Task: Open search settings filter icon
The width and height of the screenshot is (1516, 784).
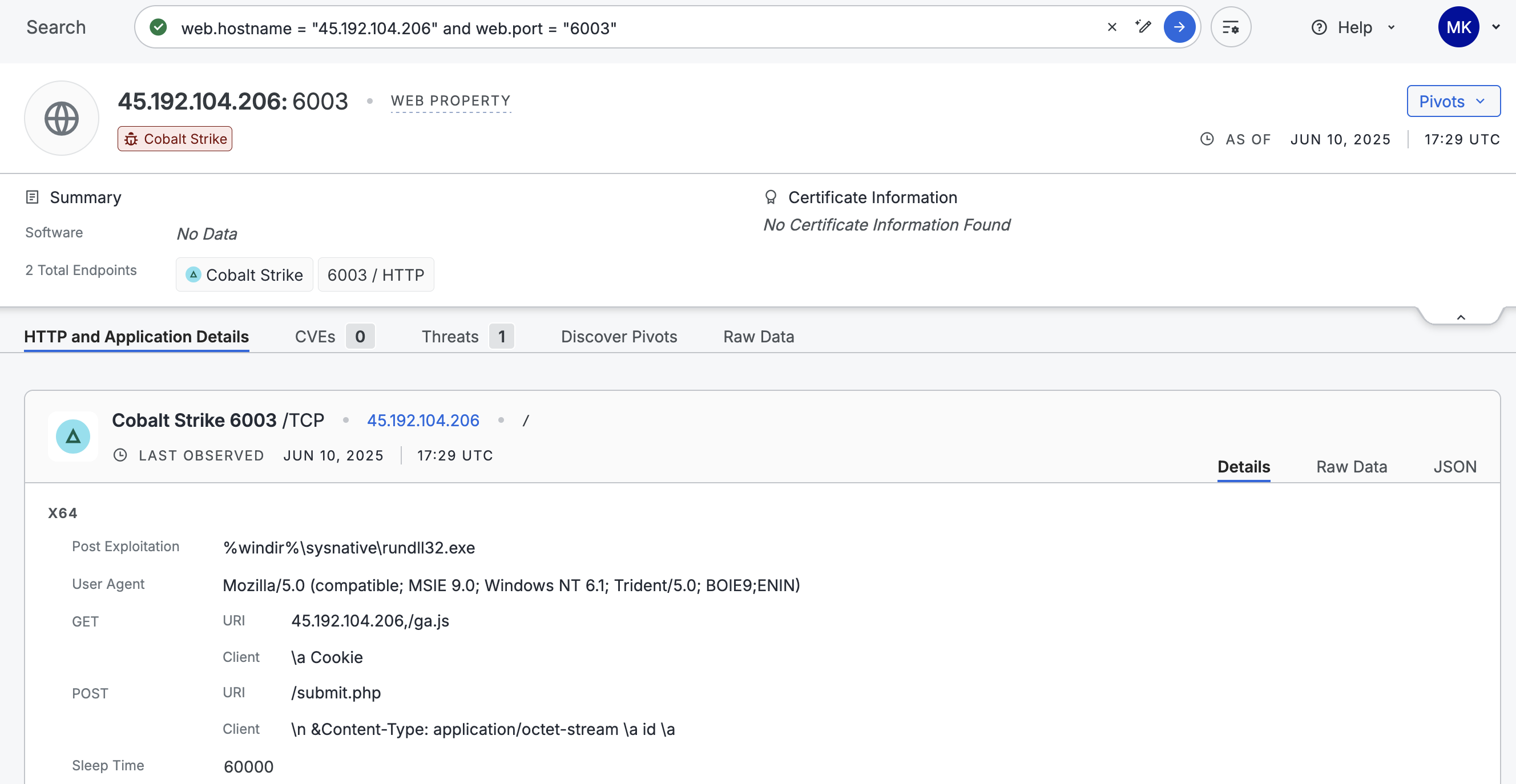Action: coord(1231,27)
